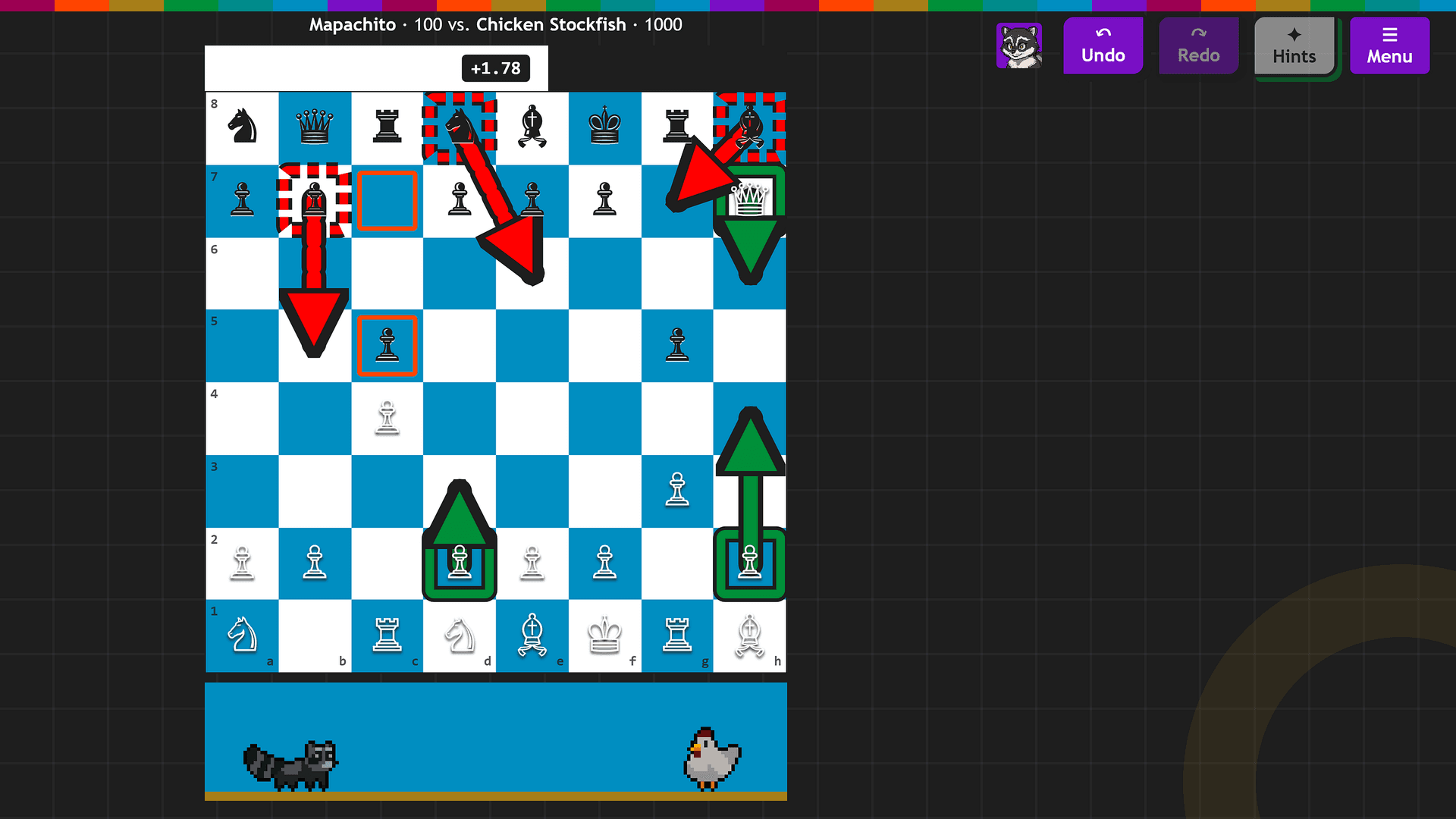
Task: Select the white king on f1
Action: 604,635
